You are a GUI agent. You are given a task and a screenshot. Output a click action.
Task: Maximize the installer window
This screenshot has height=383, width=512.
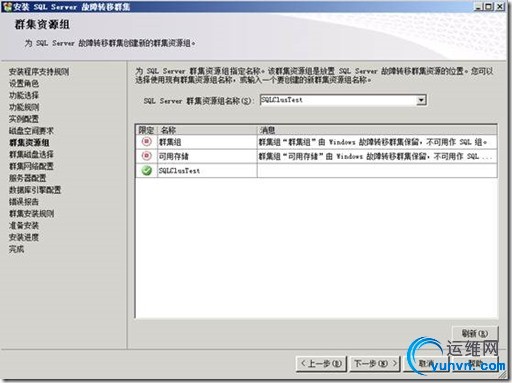click(488, 6)
